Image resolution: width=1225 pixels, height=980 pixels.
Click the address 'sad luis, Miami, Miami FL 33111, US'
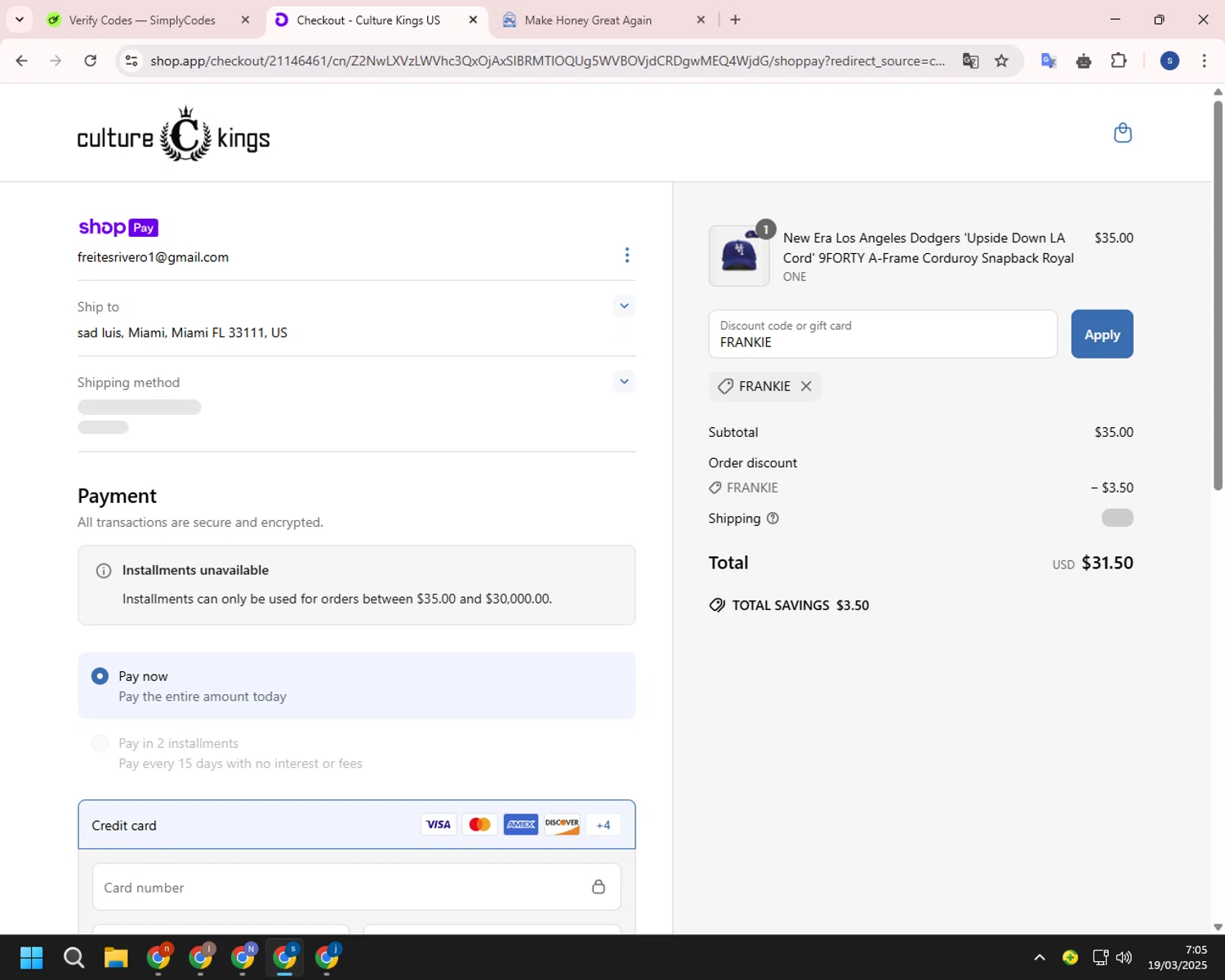pyautogui.click(x=182, y=333)
